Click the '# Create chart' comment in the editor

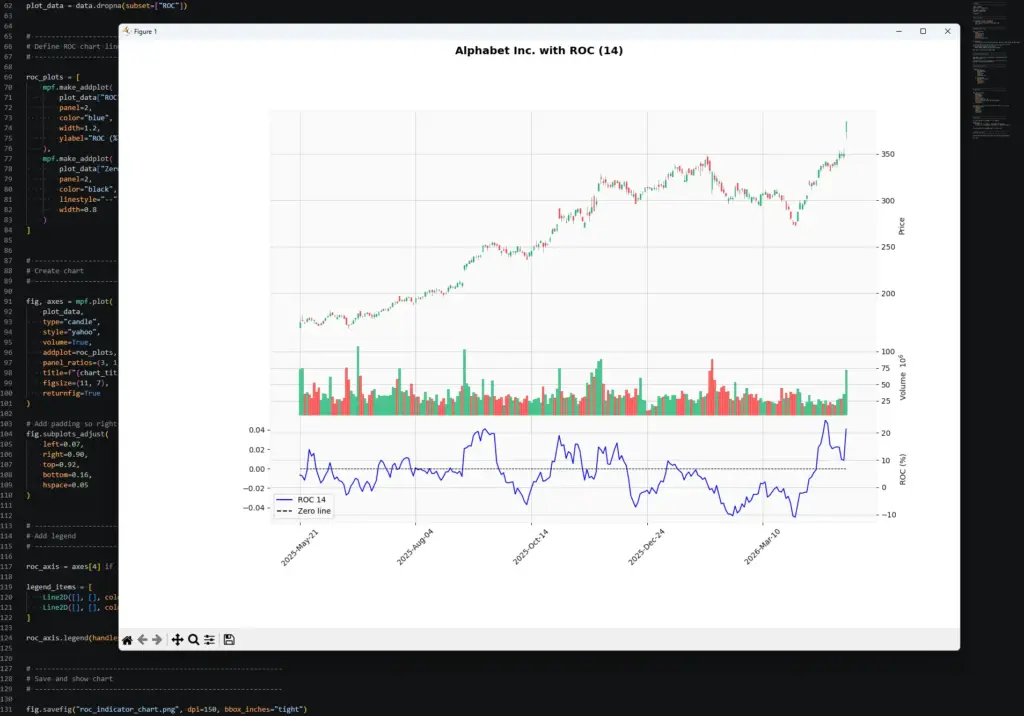[55, 270]
